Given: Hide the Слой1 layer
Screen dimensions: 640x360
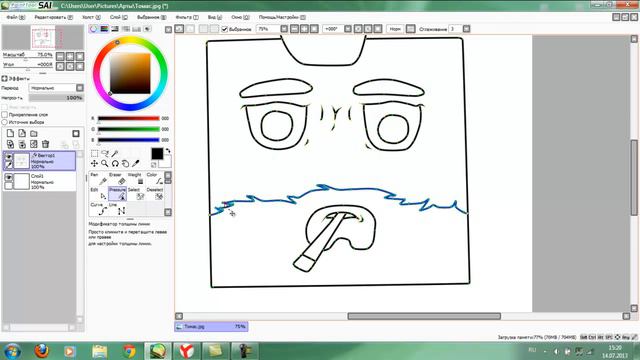Looking at the screenshot, I should [9, 177].
